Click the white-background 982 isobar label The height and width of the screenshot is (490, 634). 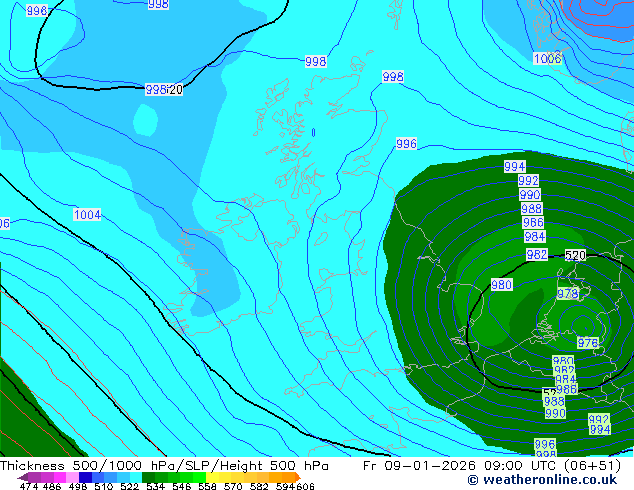pyautogui.click(x=537, y=255)
